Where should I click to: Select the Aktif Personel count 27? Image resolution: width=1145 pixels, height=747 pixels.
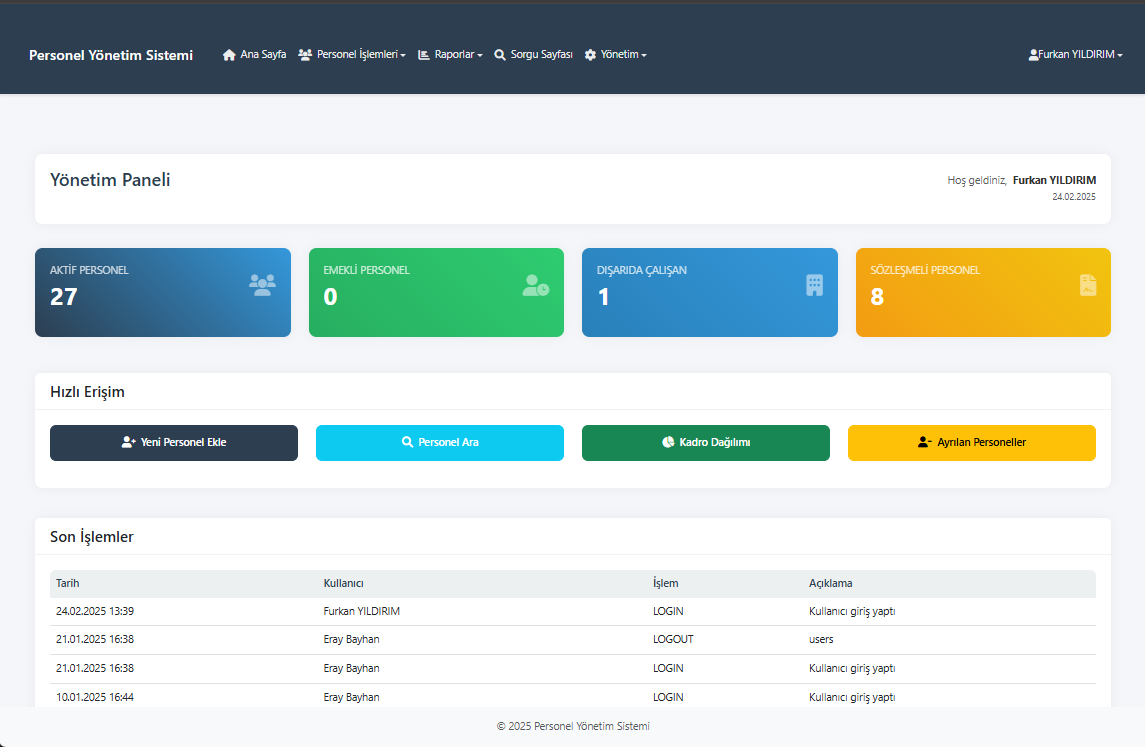pyautogui.click(x=64, y=296)
